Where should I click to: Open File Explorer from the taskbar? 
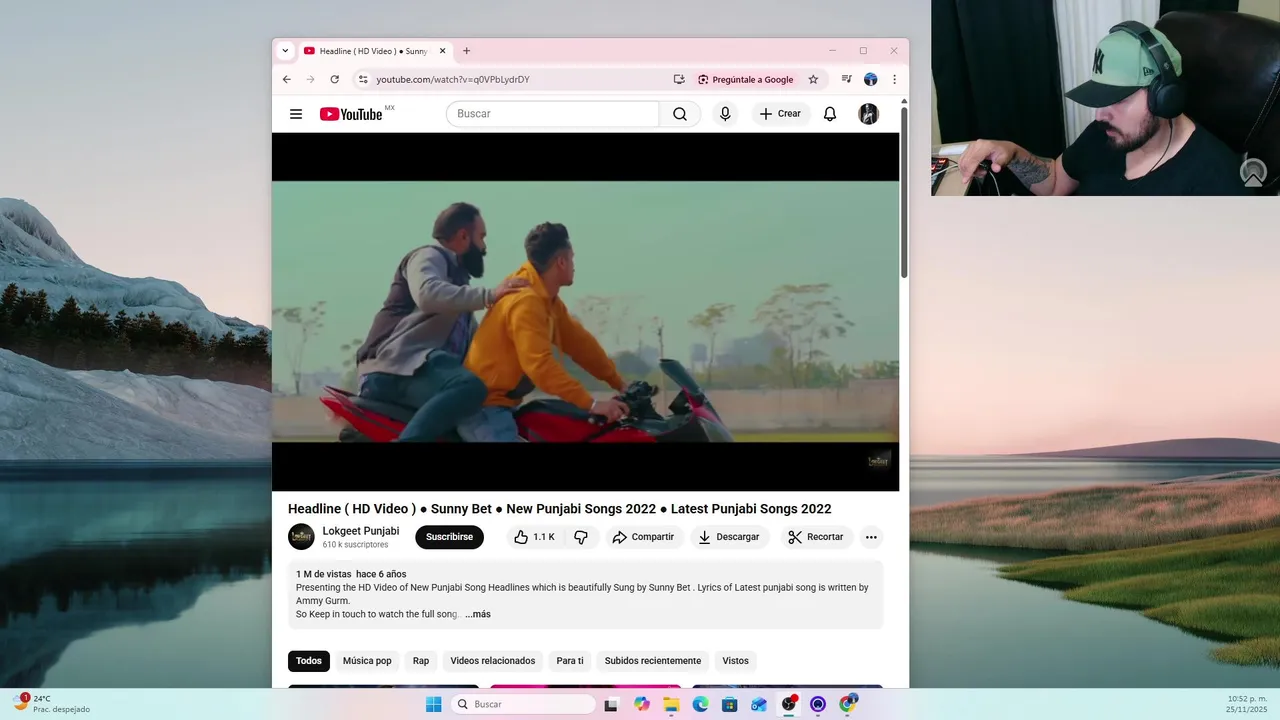(671, 704)
